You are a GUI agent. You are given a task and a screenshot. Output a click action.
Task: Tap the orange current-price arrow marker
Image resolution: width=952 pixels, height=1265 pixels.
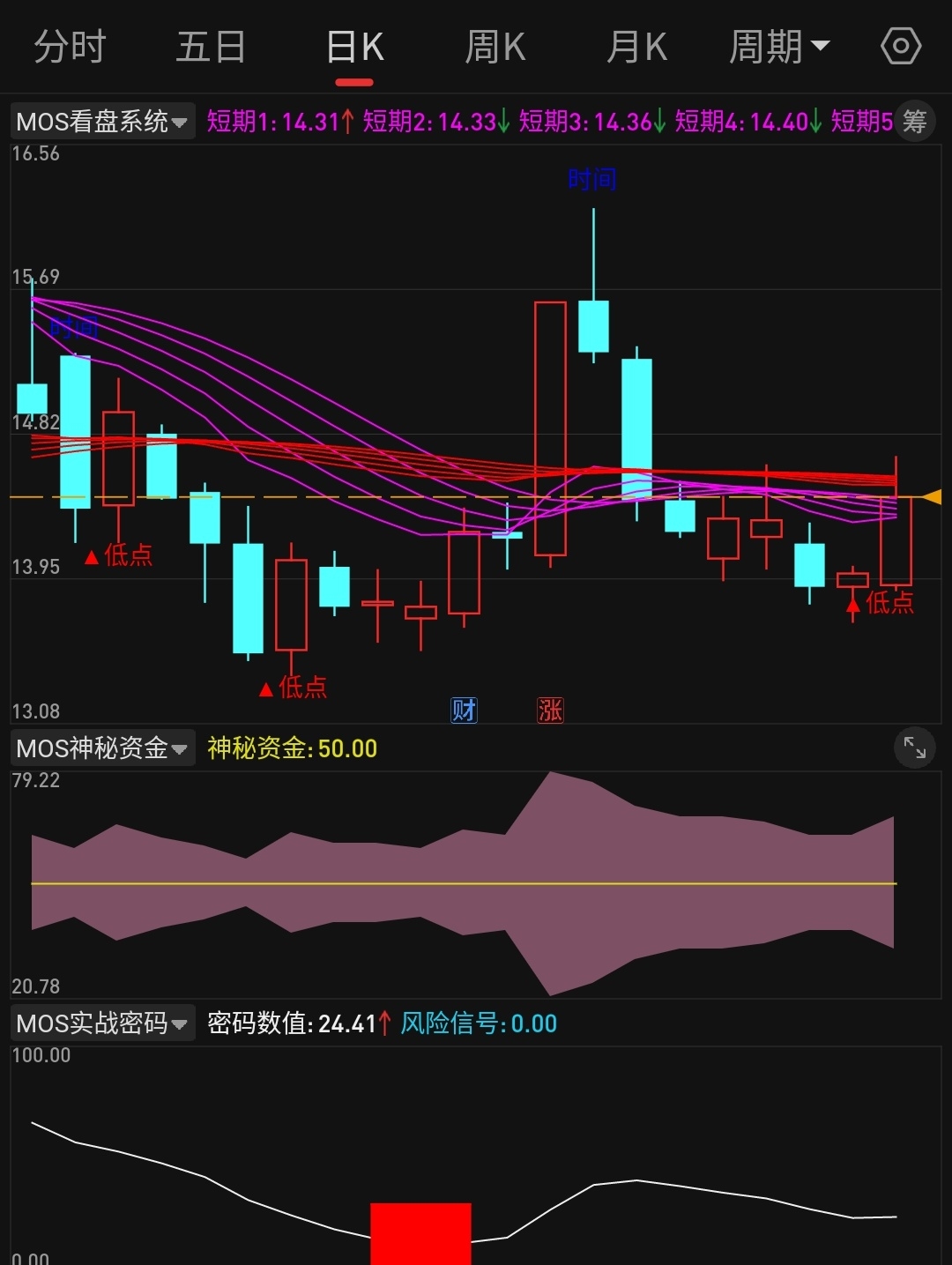[x=932, y=497]
